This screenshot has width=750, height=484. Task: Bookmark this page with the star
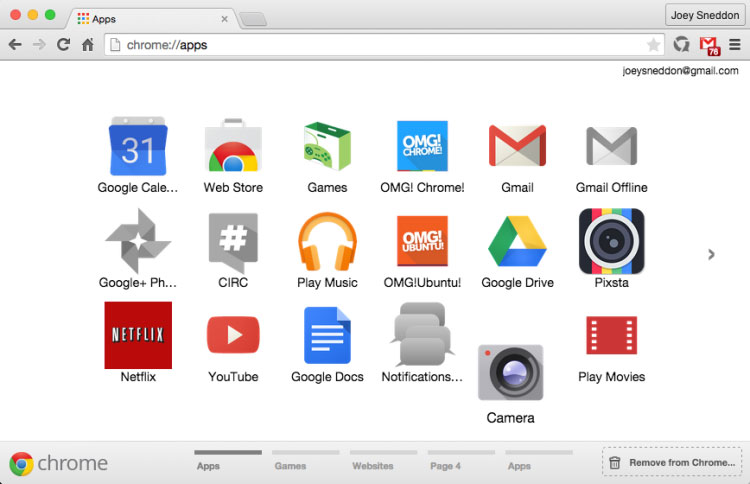(x=653, y=45)
